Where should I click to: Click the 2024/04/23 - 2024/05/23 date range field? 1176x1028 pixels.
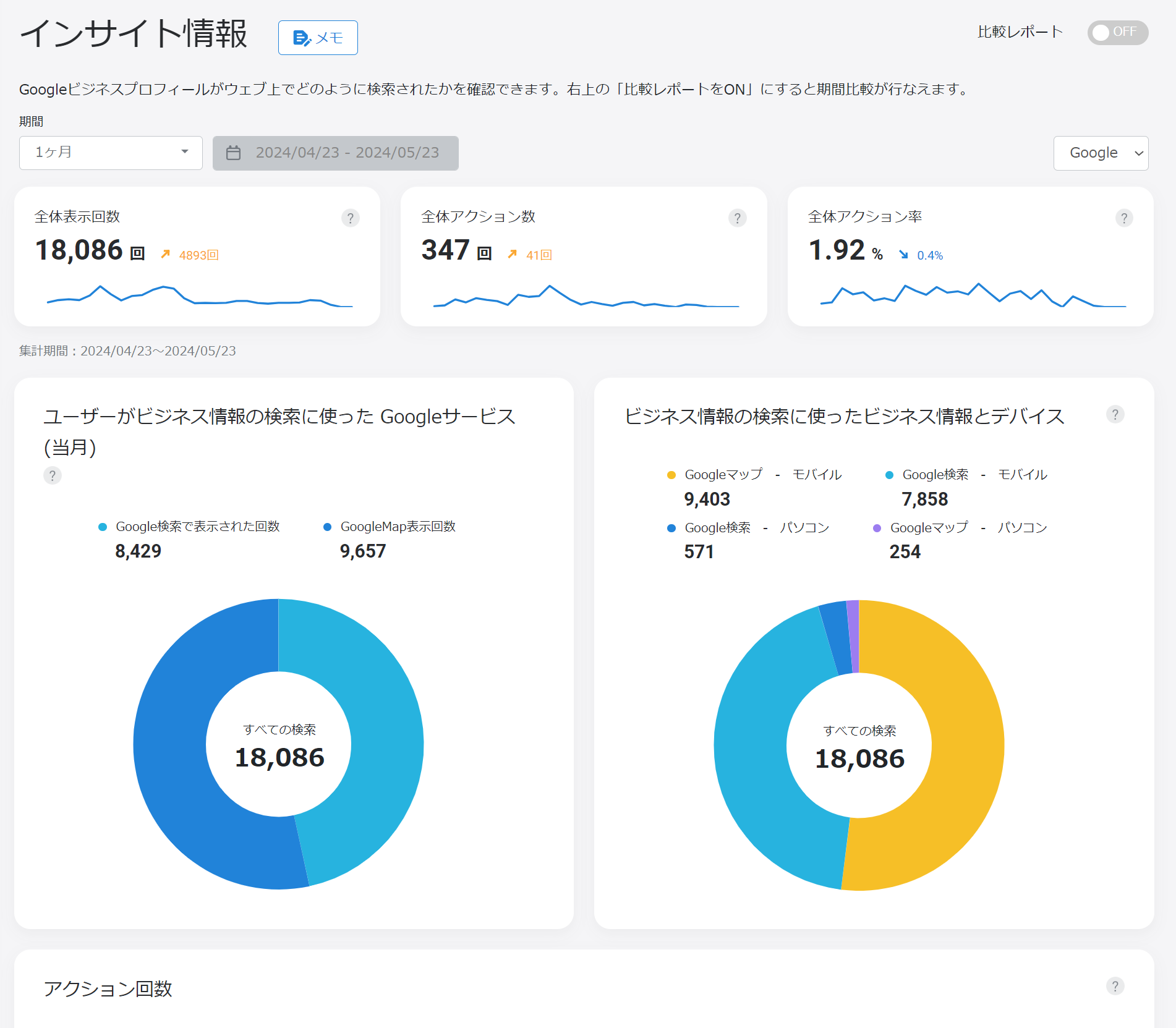click(x=336, y=153)
